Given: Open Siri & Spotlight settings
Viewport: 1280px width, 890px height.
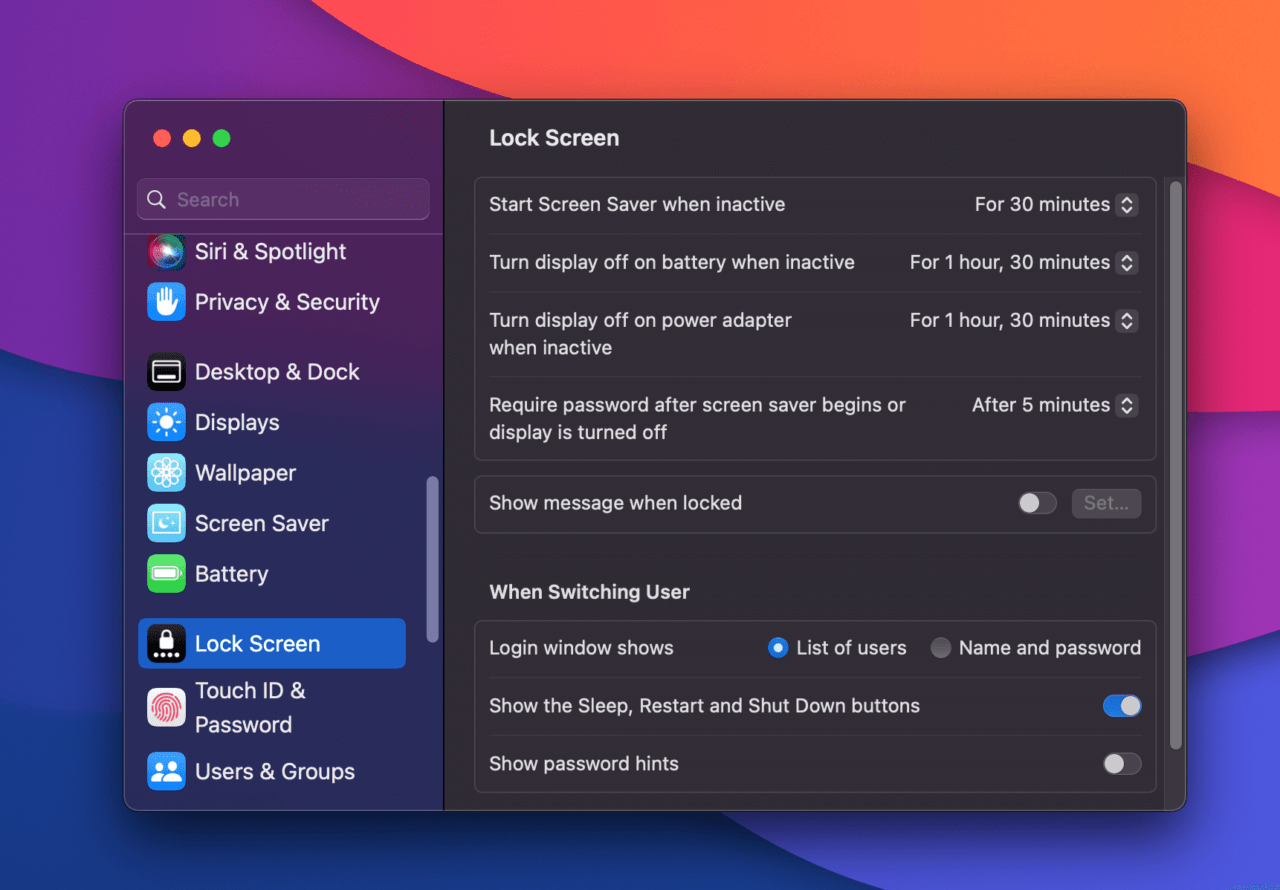Looking at the screenshot, I should [270, 252].
